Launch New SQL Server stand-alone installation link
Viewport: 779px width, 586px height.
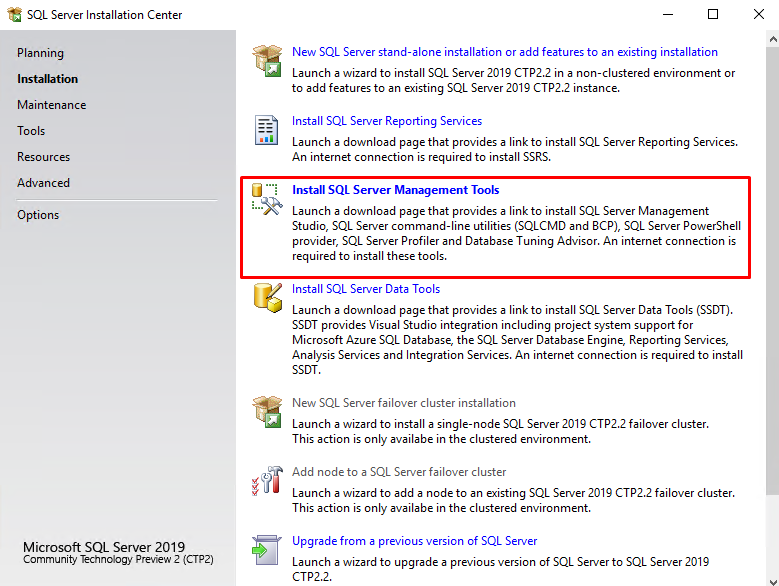(x=504, y=52)
